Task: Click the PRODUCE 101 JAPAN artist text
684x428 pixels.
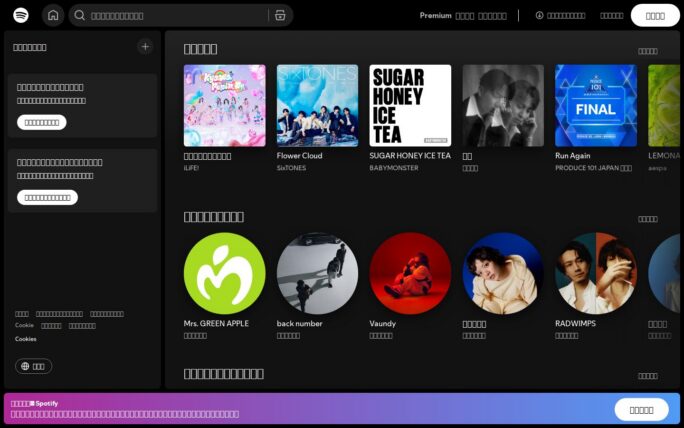Action: [593, 168]
